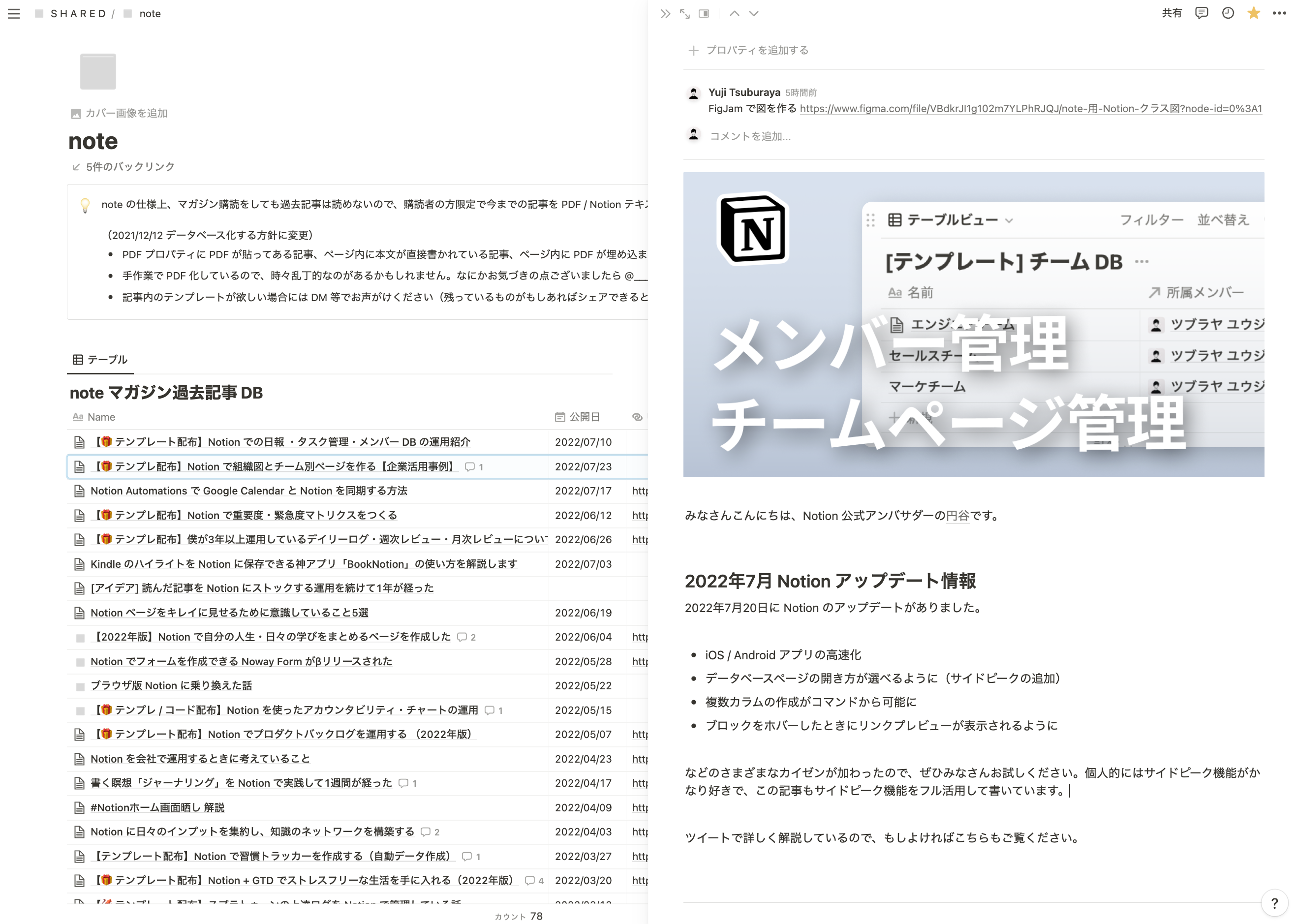Toggle the favorite star icon
This screenshot has width=1296, height=924.
[x=1253, y=13]
